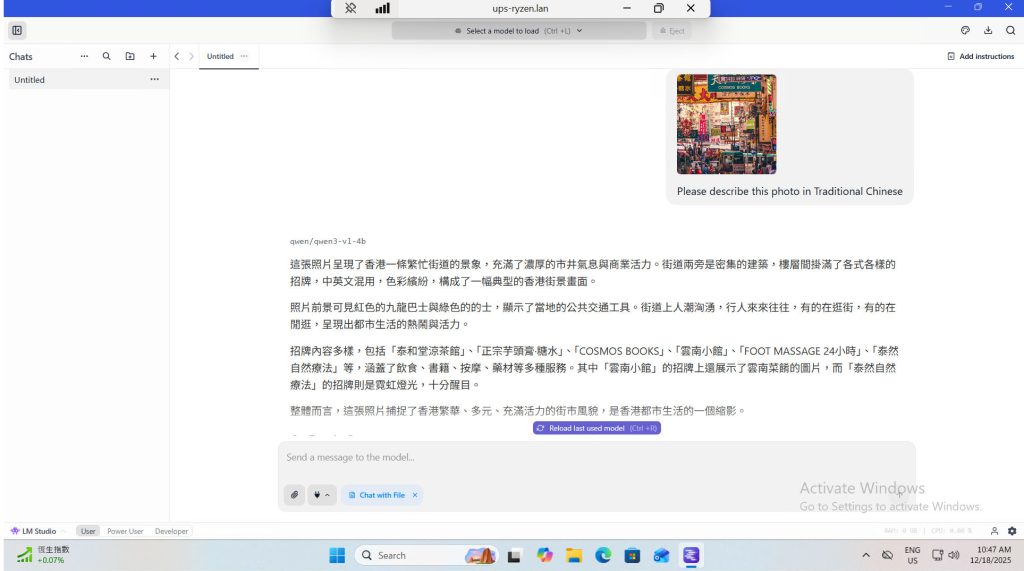The image size is (1024, 571).
Task: Start a new chat with plus icon
Action: pos(153,57)
